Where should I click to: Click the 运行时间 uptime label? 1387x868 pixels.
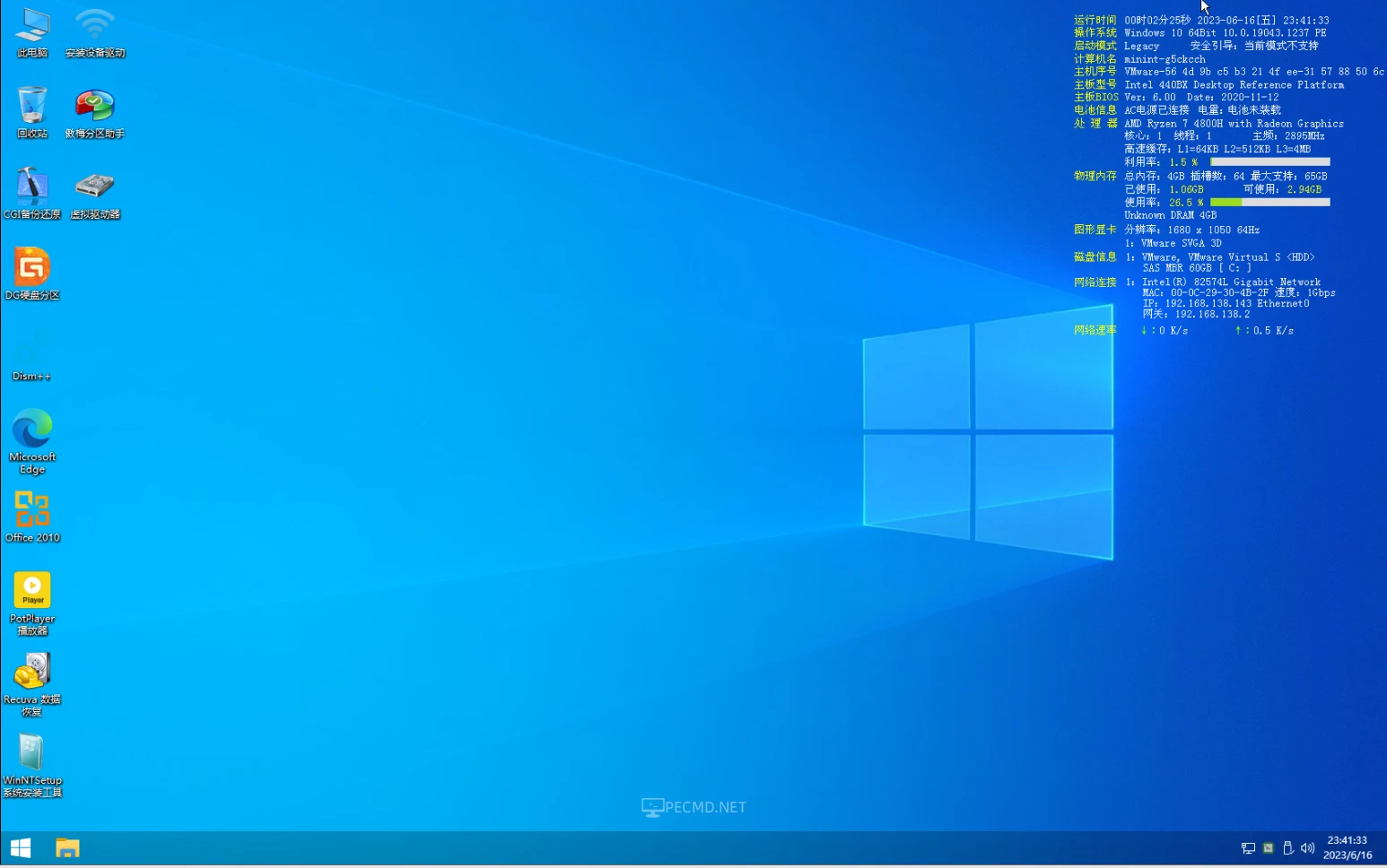(x=1095, y=20)
